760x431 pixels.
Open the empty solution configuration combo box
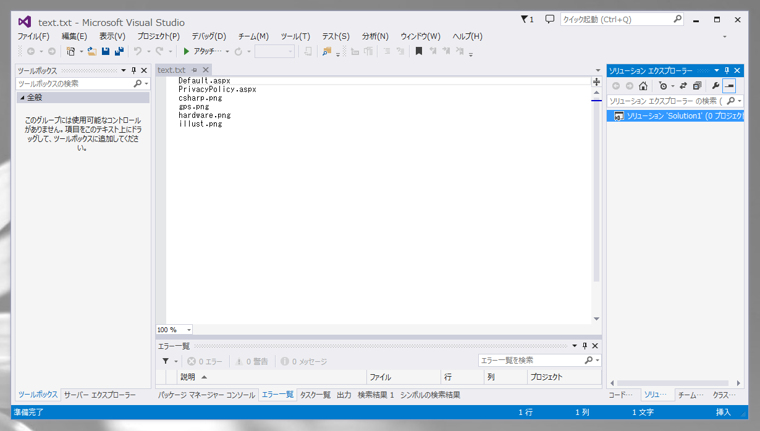(x=274, y=51)
